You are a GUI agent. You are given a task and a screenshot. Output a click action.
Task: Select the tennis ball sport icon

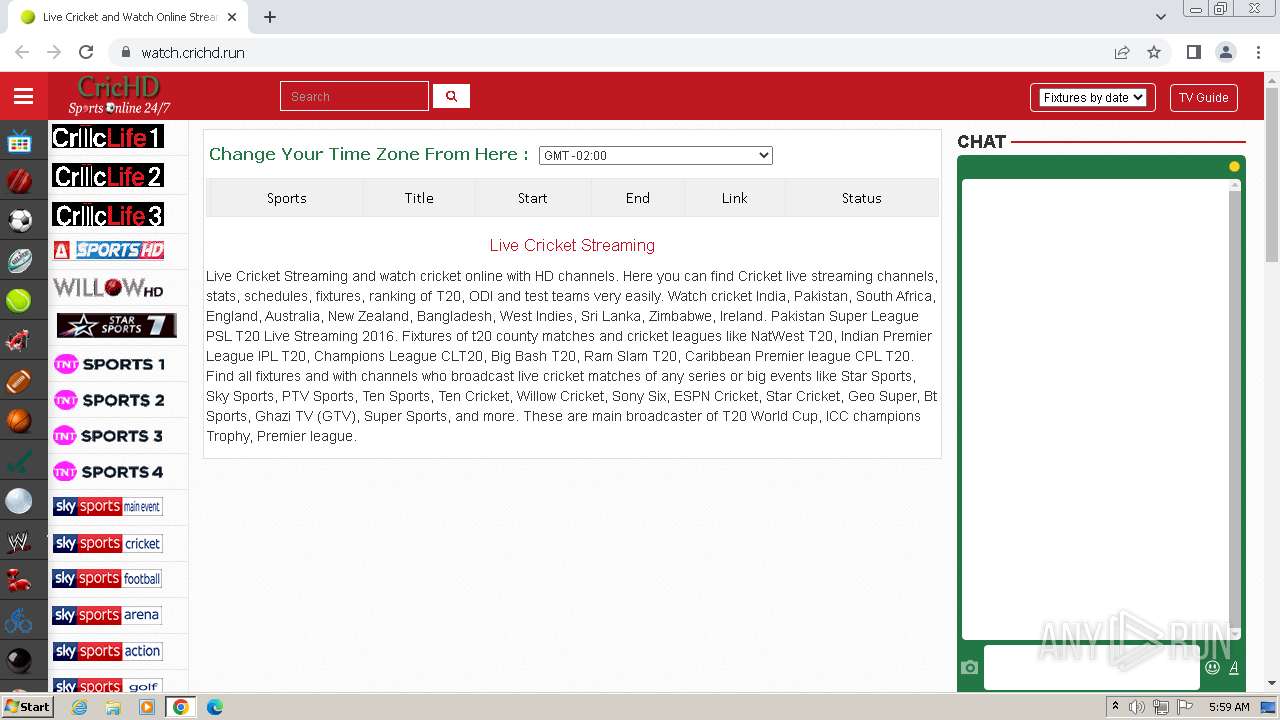[x=19, y=300]
